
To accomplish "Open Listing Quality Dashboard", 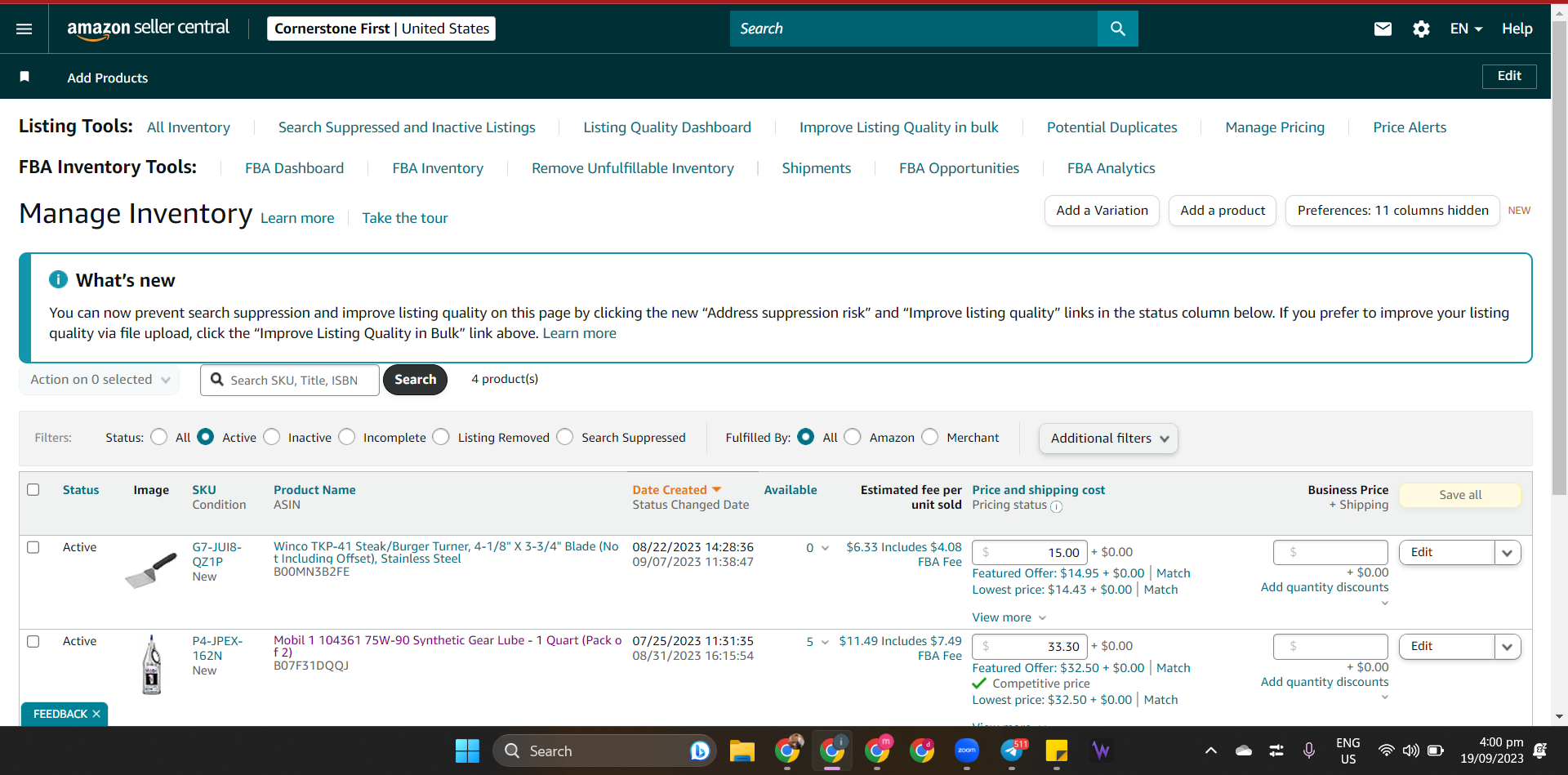I will [x=667, y=127].
